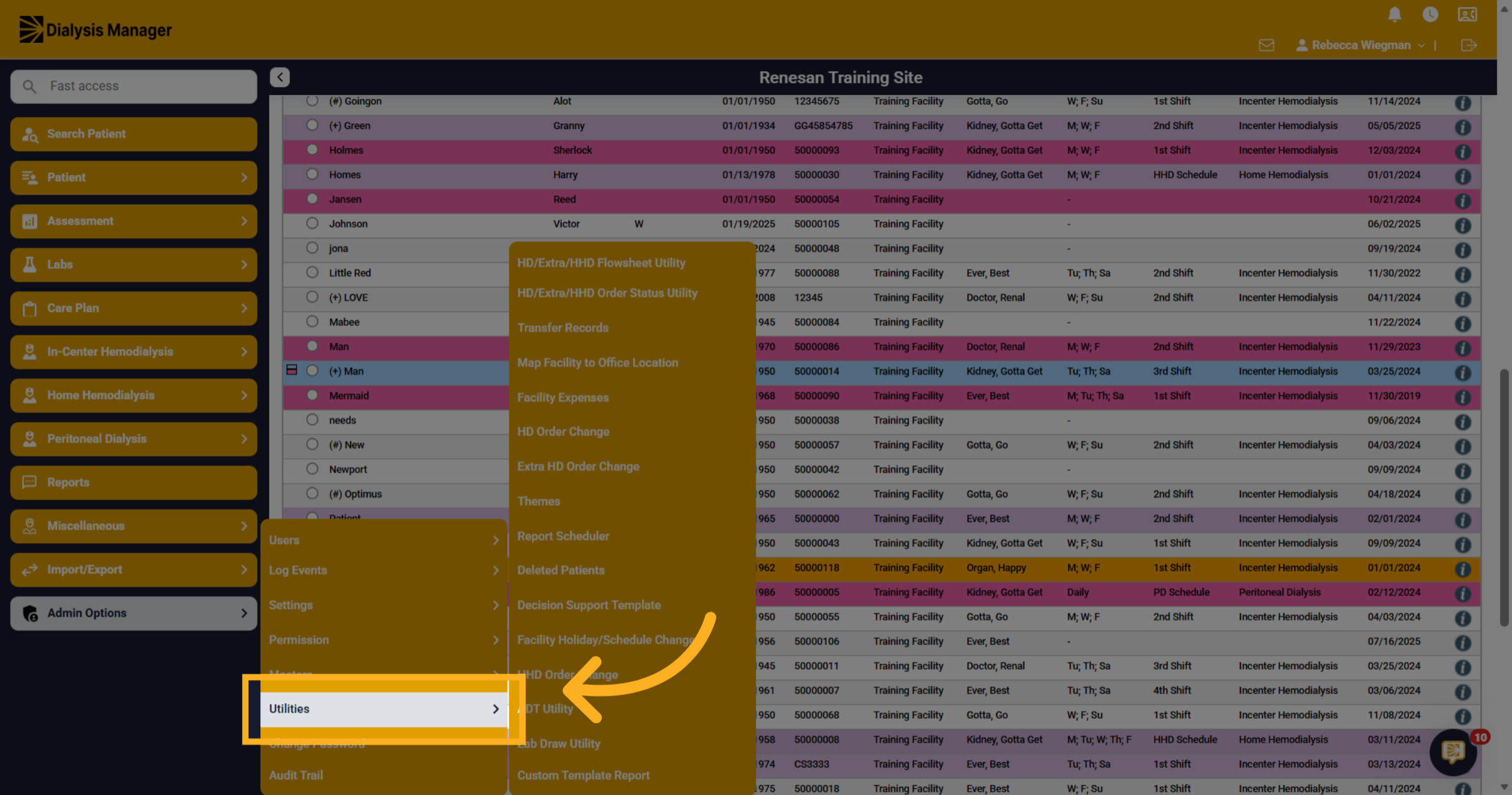Open the contact card icon in header
Screen dimensions: 1512x795
pyautogui.click(x=1467, y=14)
